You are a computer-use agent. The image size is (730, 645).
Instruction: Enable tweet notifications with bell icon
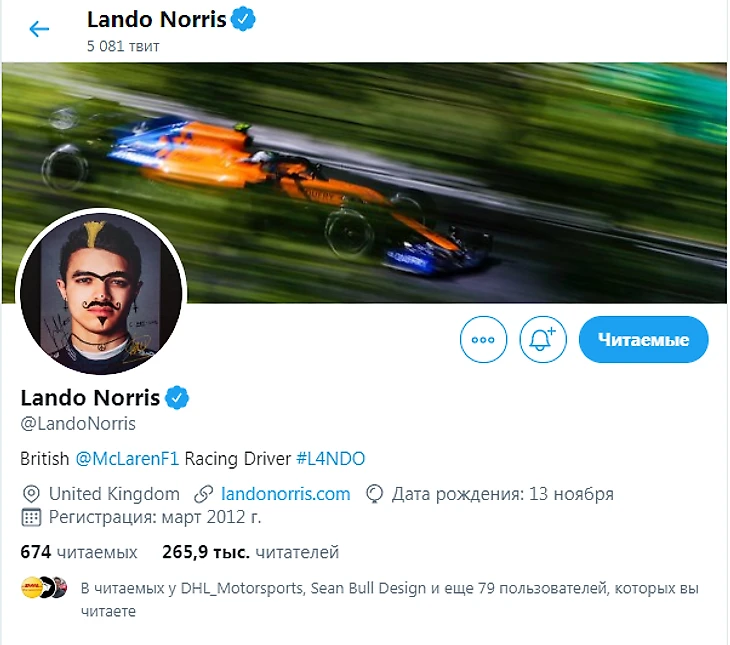pyautogui.click(x=543, y=339)
